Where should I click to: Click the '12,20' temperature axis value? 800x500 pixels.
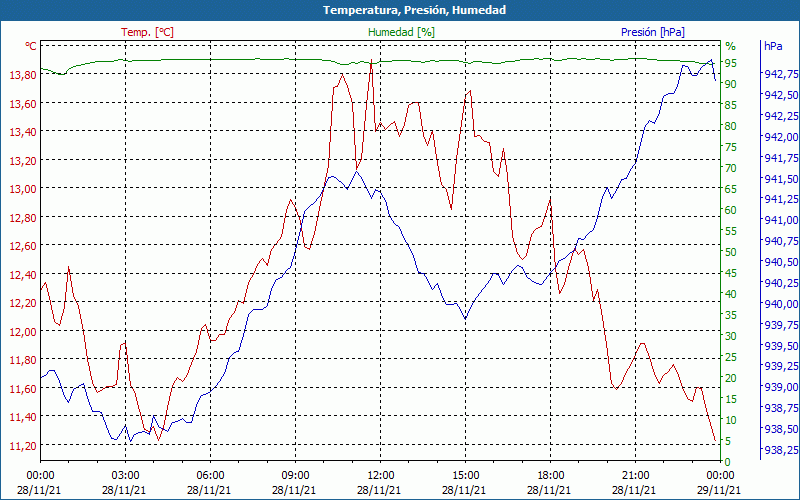pyautogui.click(x=23, y=303)
